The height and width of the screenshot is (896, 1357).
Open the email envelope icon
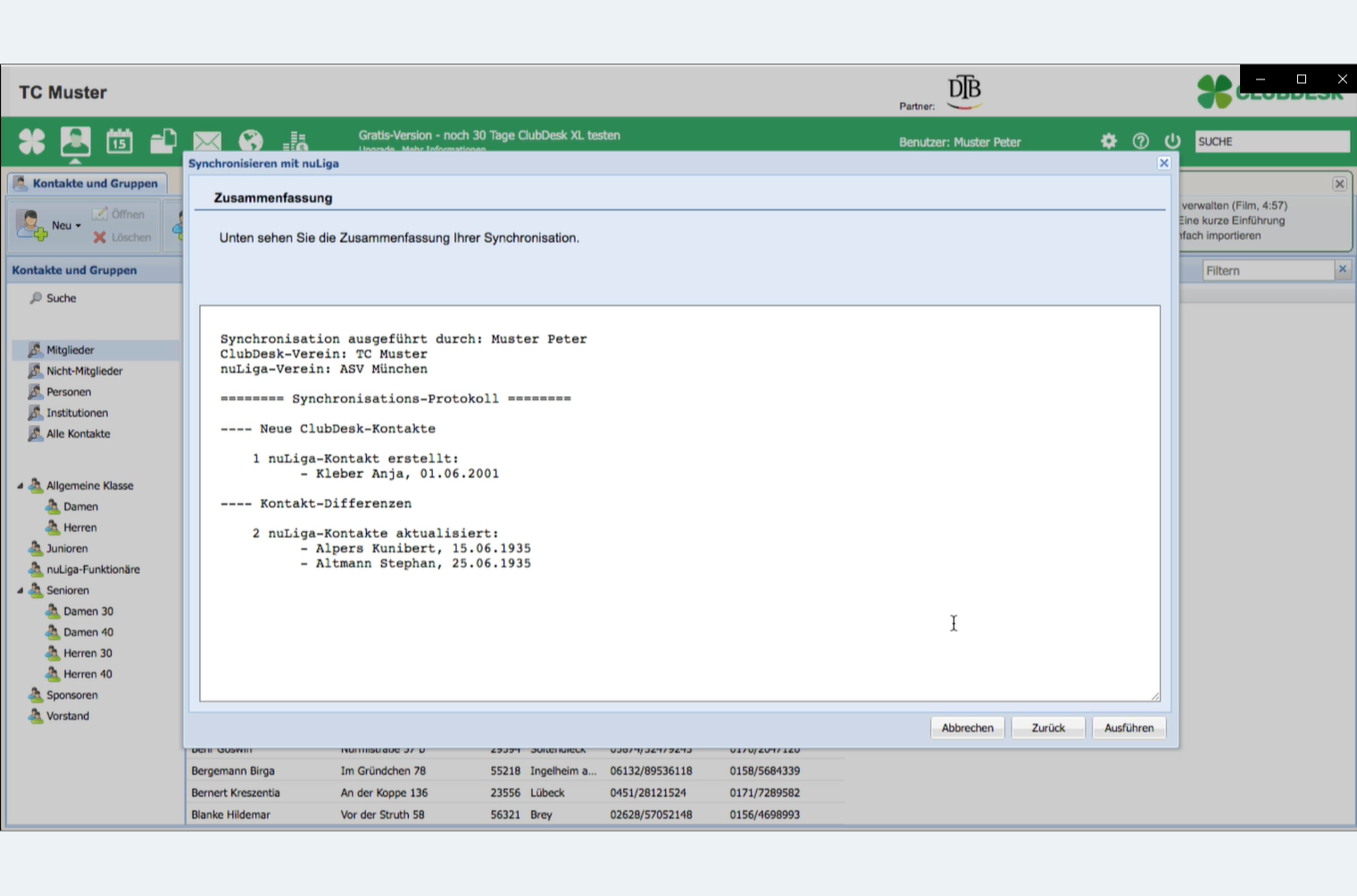click(x=207, y=141)
